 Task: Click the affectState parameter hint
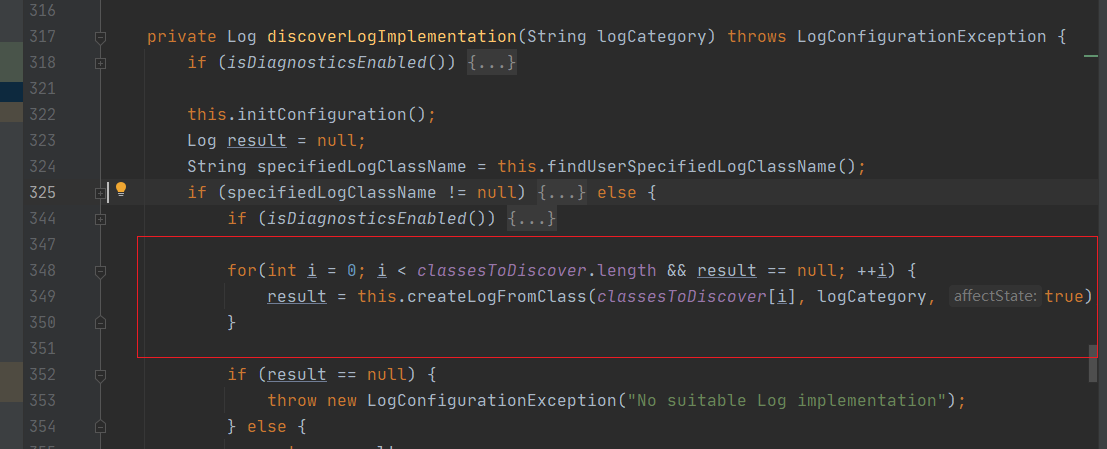(995, 296)
